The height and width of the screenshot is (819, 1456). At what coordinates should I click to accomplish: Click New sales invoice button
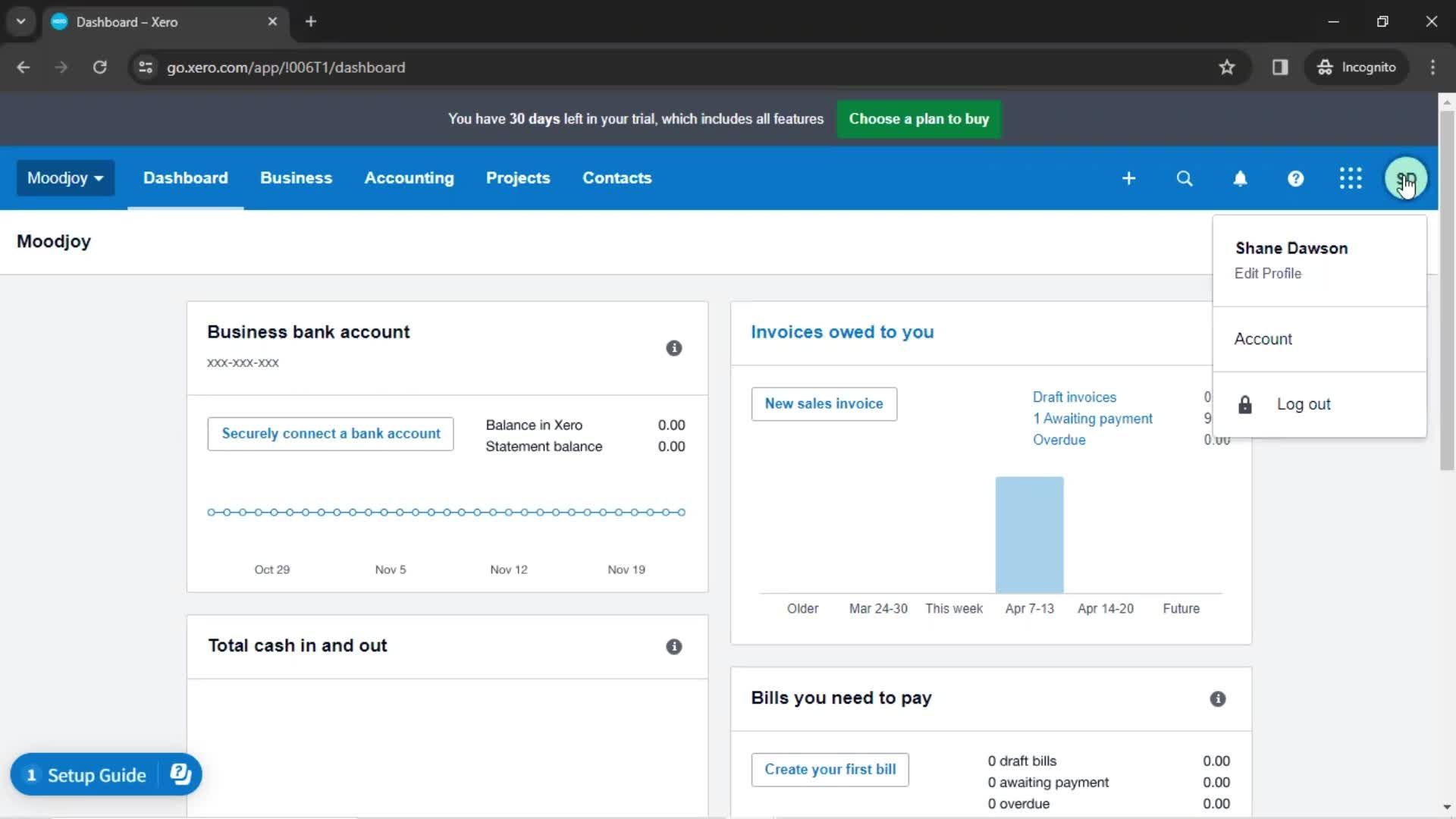point(824,404)
